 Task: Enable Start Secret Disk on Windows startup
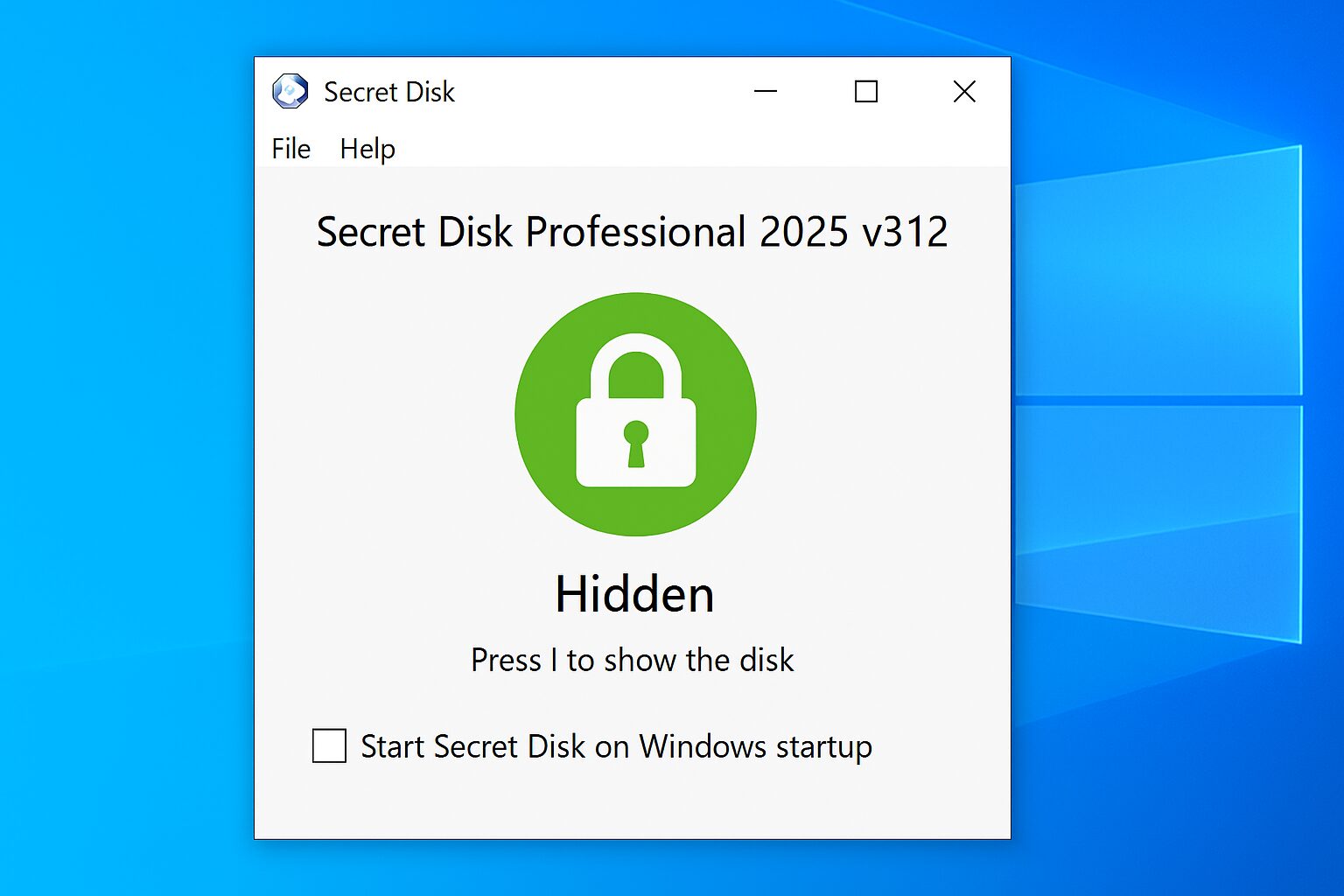pyautogui.click(x=328, y=746)
